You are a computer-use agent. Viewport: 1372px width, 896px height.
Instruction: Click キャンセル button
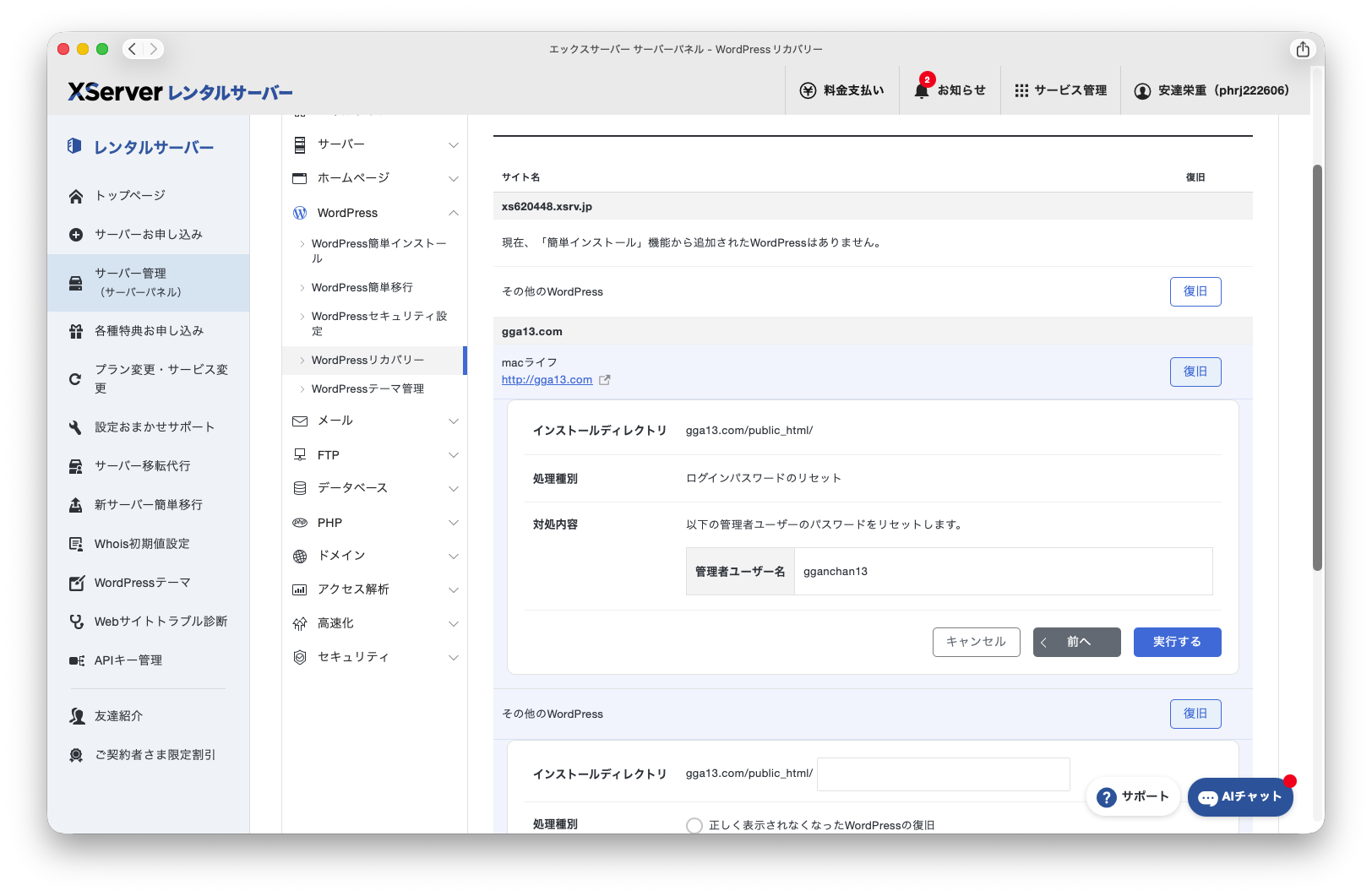pyautogui.click(x=976, y=642)
